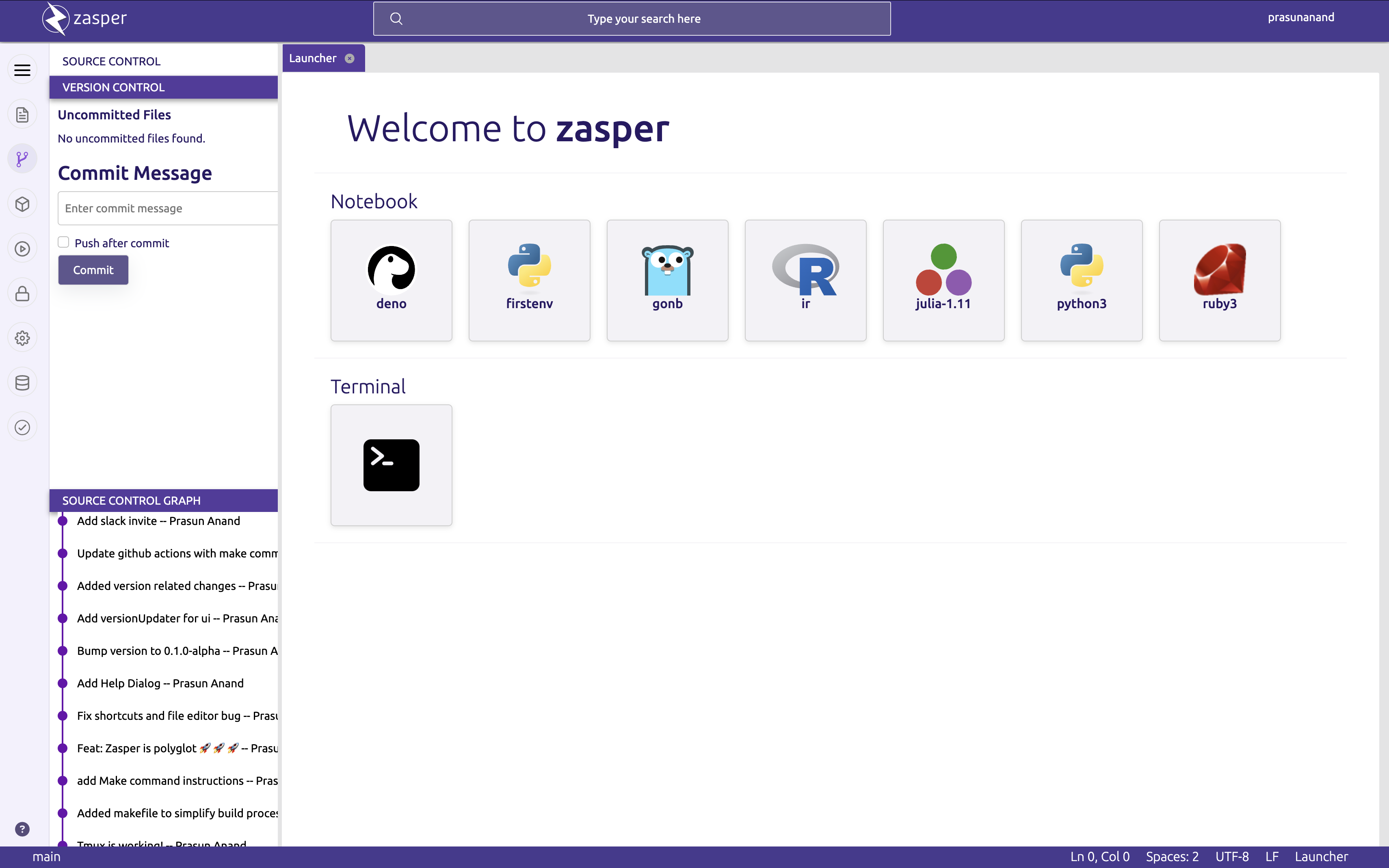Screen dimensions: 1389x868
Task: Click LF line ending in status bar
Action: point(1272,857)
